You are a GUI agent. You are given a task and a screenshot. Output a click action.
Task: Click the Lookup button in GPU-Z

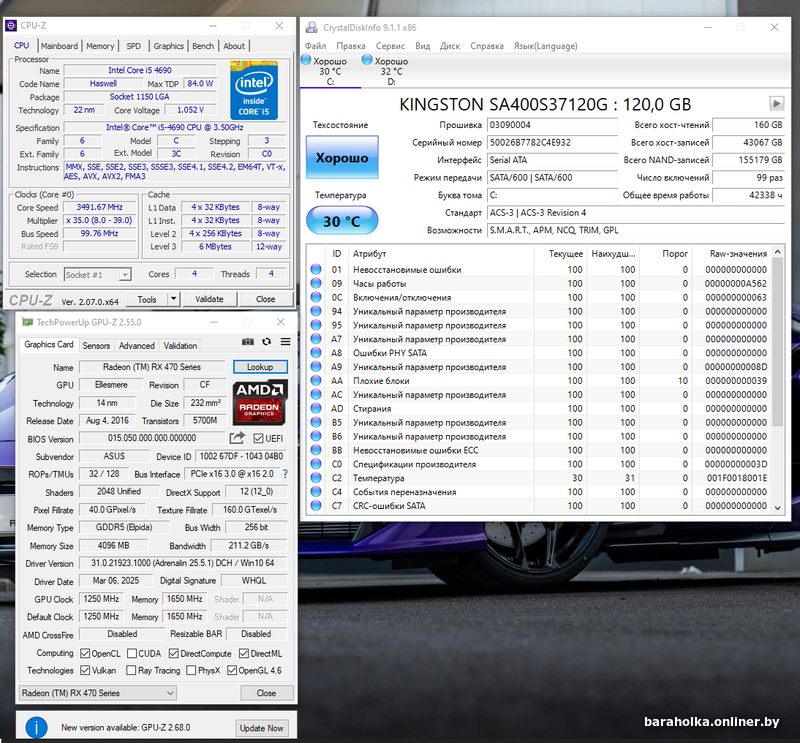click(x=260, y=367)
